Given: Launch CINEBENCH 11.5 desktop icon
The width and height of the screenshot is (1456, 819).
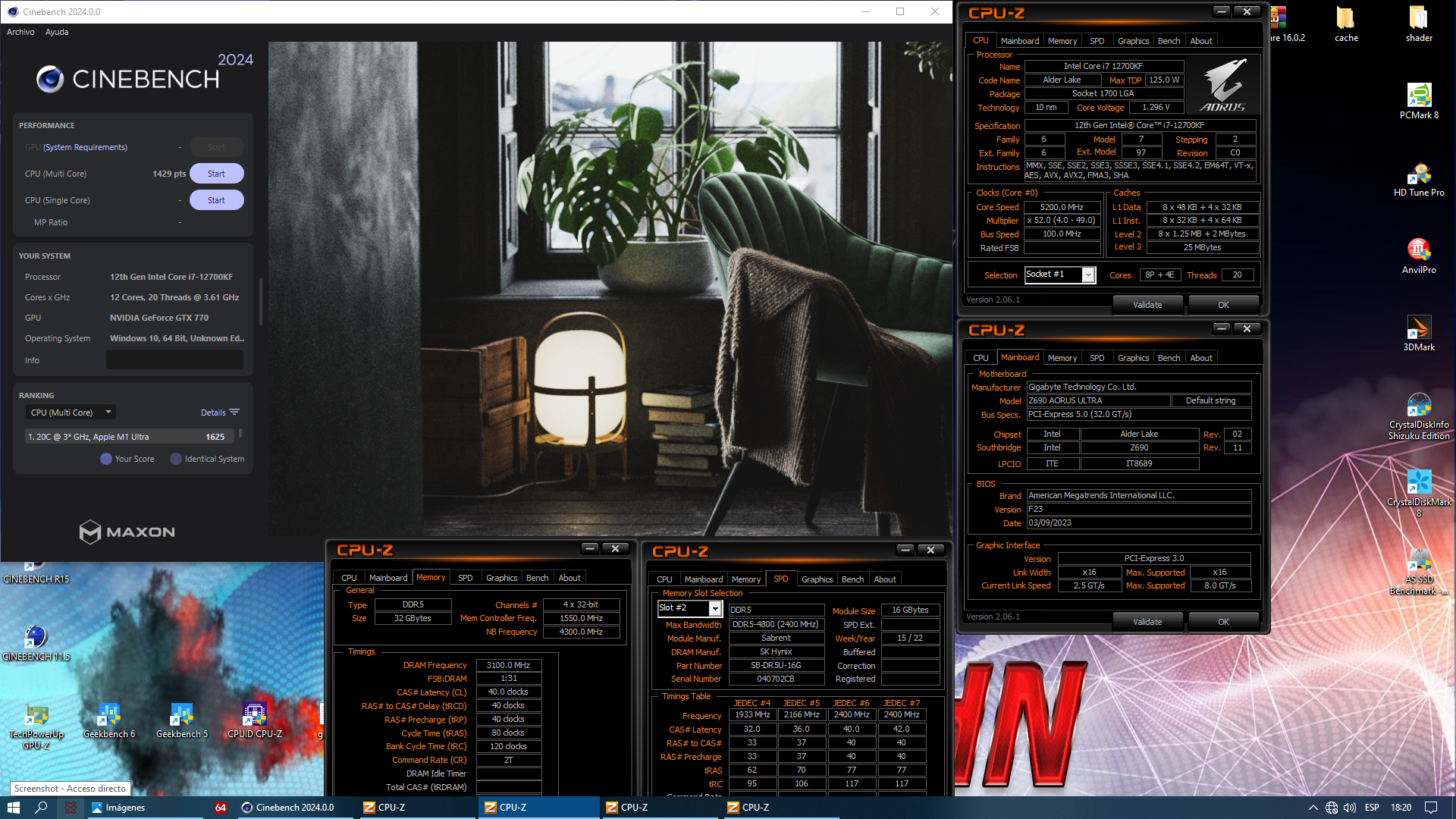Looking at the screenshot, I should coord(36,642).
